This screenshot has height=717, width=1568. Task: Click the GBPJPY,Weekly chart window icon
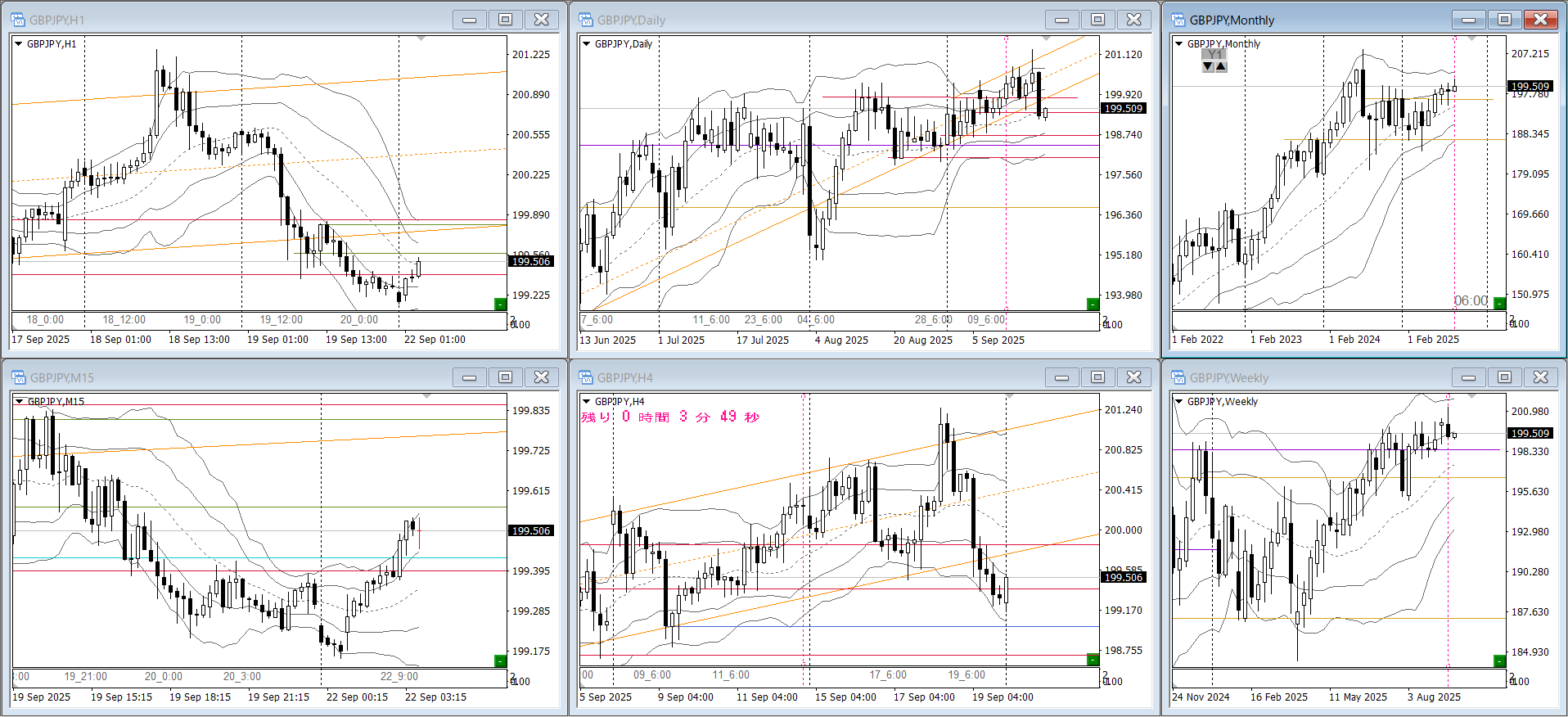click(1178, 377)
